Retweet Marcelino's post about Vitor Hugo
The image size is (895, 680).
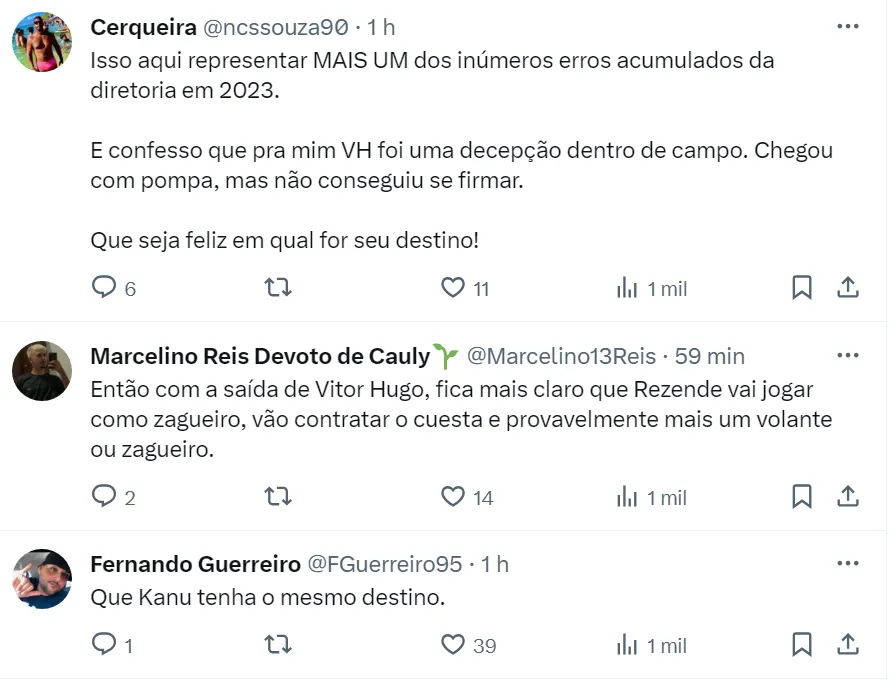pos(277,496)
